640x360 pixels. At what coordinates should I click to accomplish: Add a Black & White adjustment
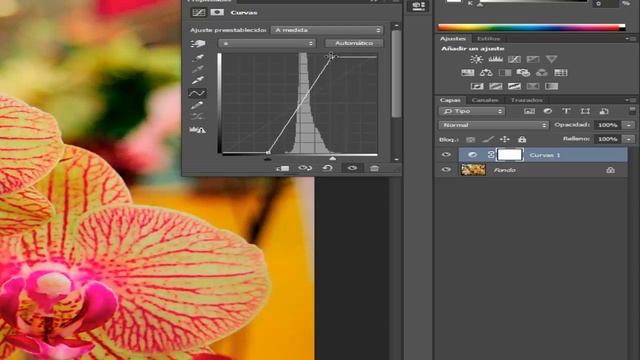505,73
